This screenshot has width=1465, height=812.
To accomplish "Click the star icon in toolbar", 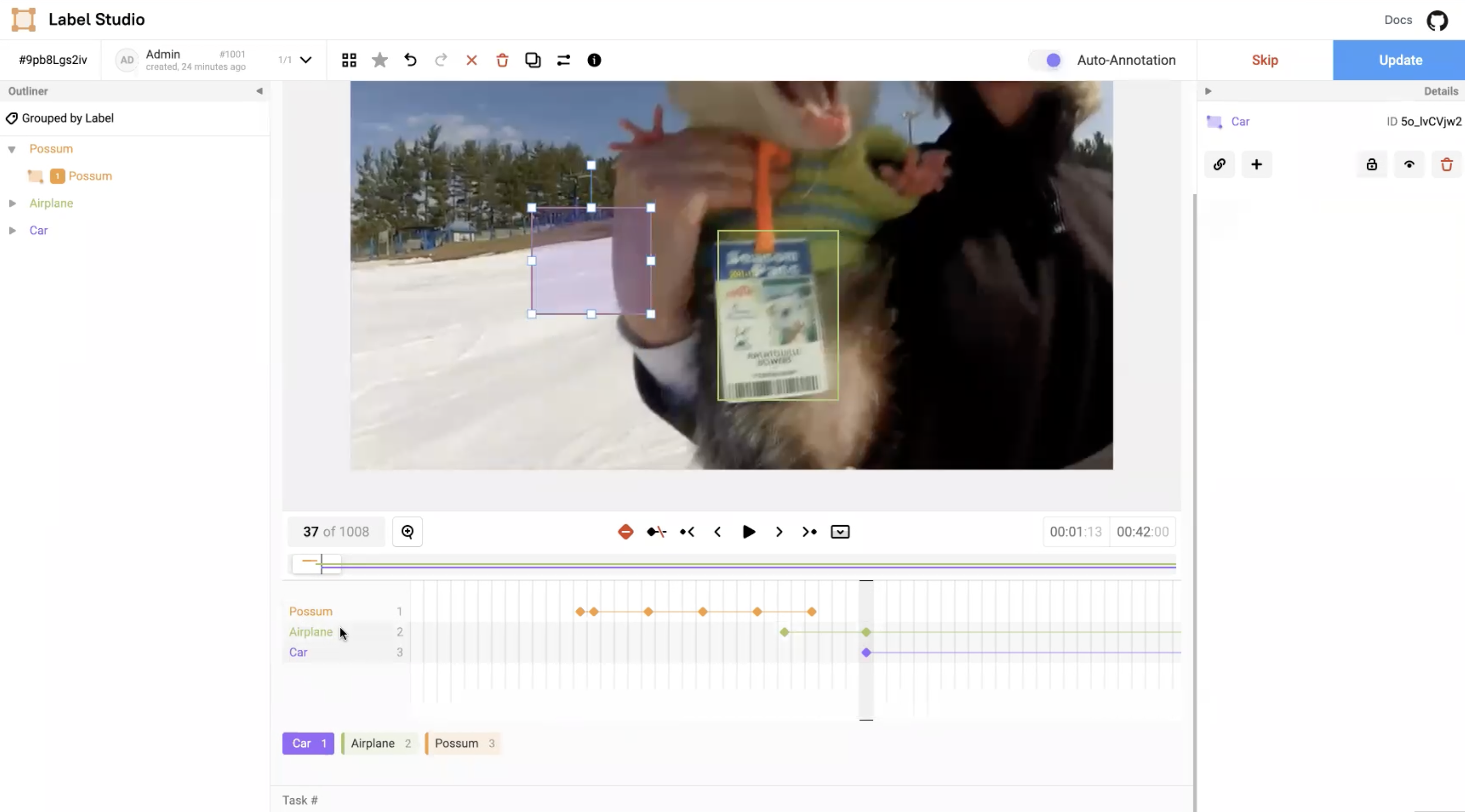I will [x=379, y=60].
